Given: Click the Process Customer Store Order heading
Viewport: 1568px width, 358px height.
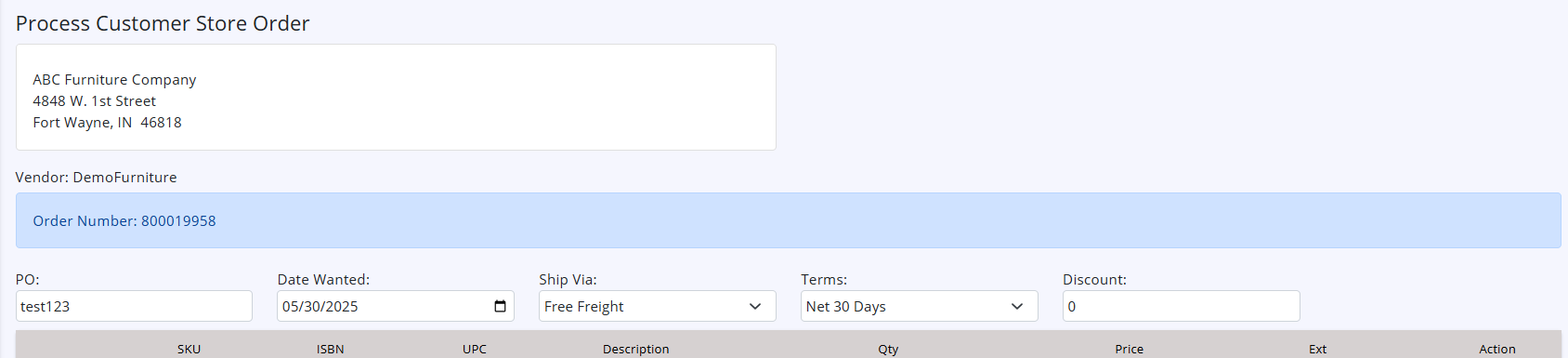Looking at the screenshot, I should (163, 23).
